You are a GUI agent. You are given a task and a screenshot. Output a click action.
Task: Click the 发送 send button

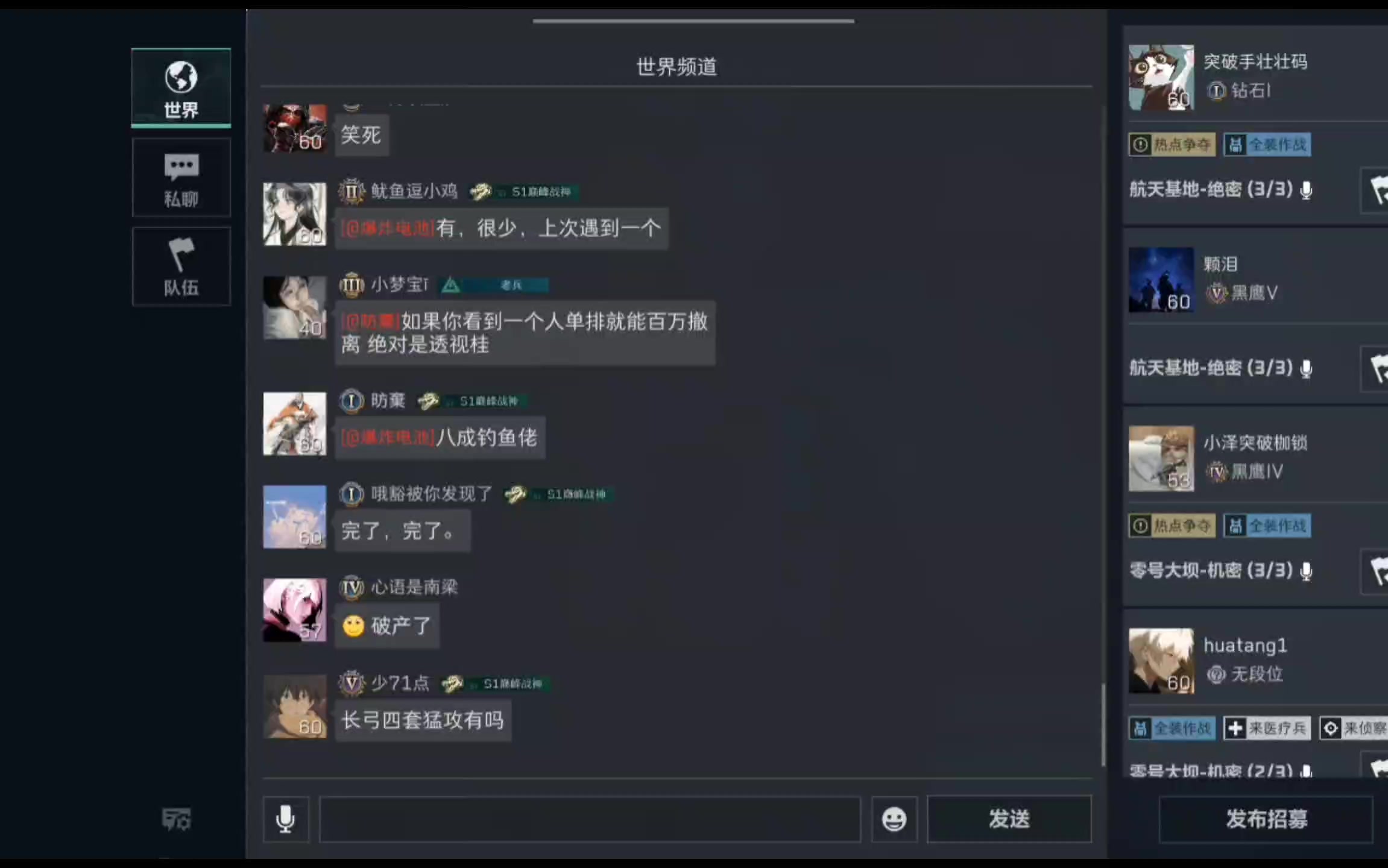tap(1009, 819)
